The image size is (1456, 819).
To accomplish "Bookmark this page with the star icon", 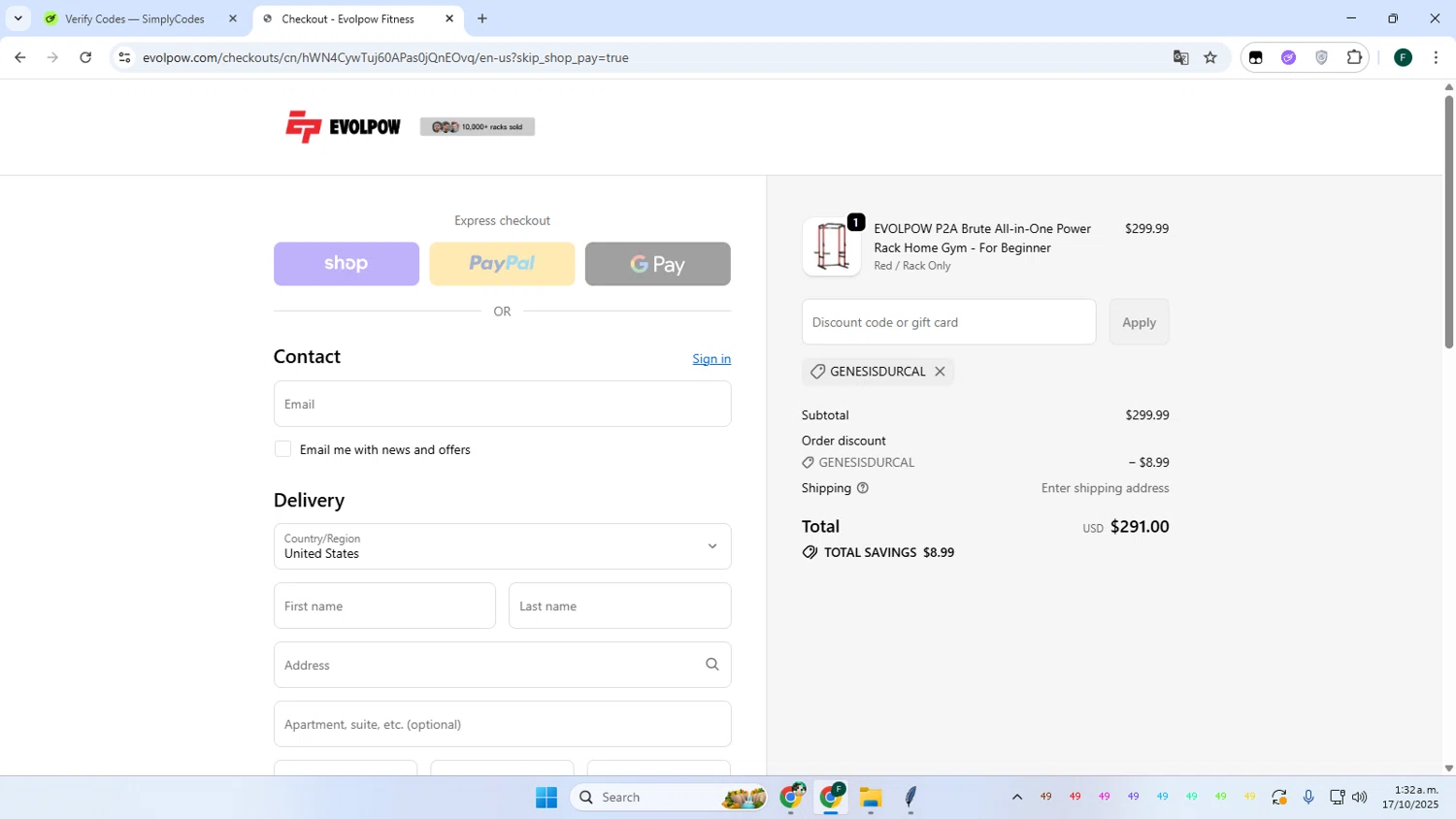I will click(x=1210, y=57).
